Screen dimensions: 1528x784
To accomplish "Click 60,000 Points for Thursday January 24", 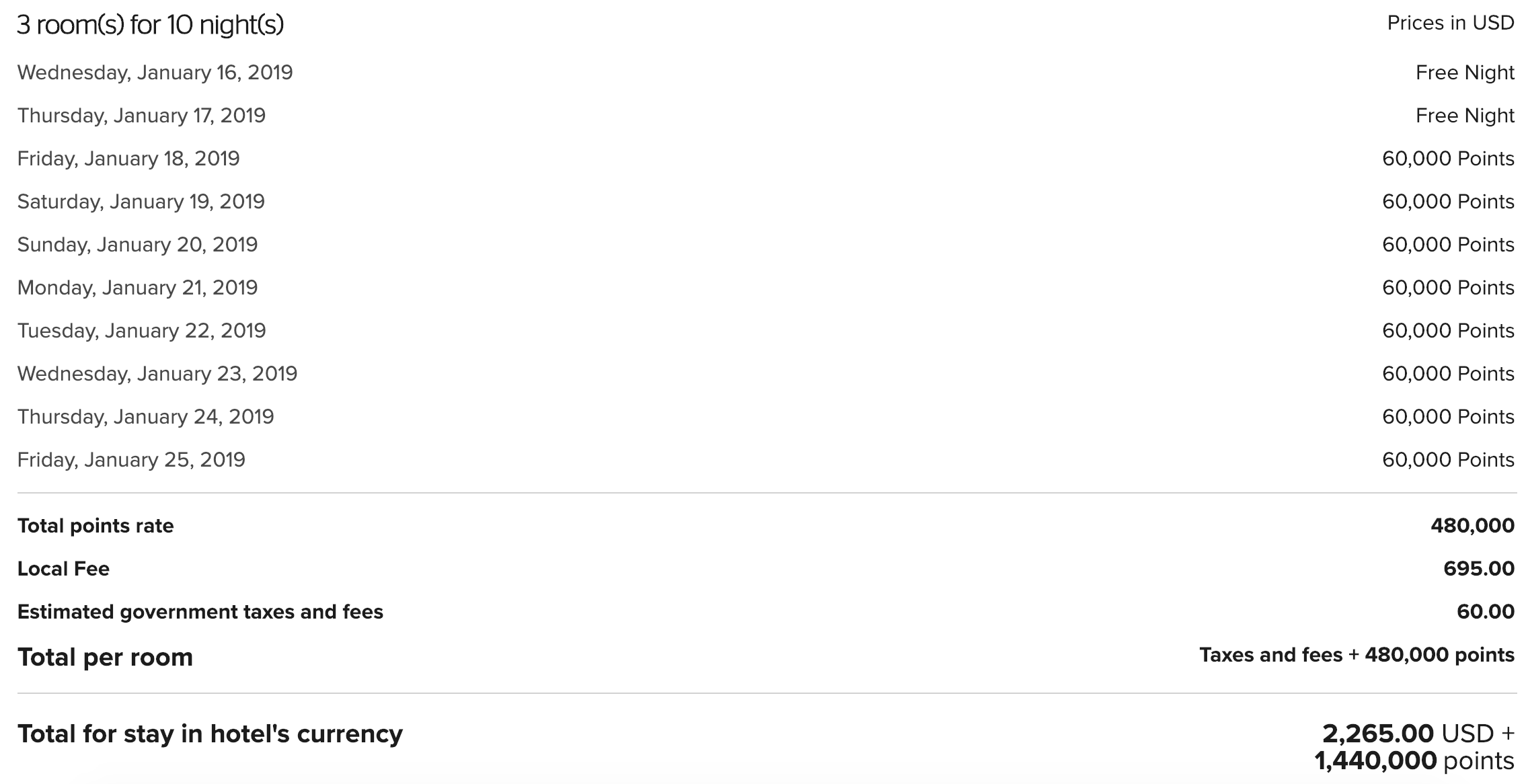I will click(x=1448, y=417).
